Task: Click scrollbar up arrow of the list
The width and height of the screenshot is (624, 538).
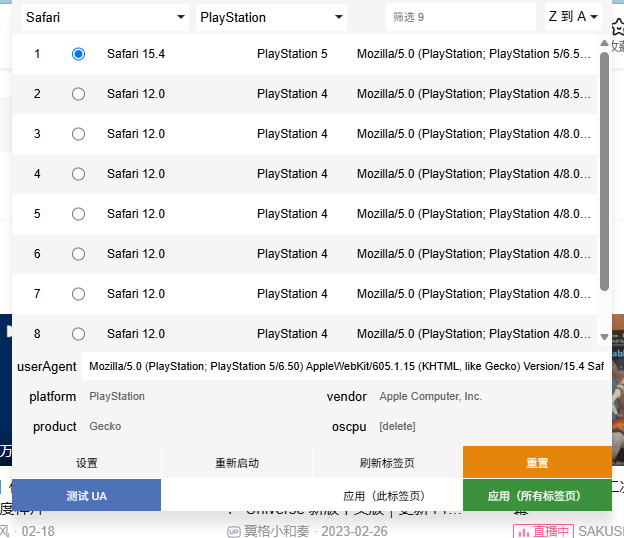Action: click(x=604, y=43)
